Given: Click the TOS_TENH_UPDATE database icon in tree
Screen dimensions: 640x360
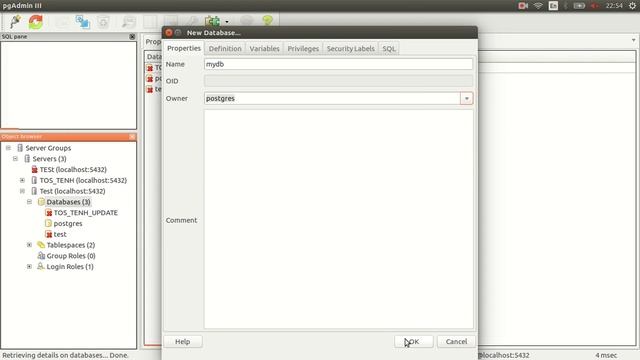Looking at the screenshot, I should tap(49, 213).
